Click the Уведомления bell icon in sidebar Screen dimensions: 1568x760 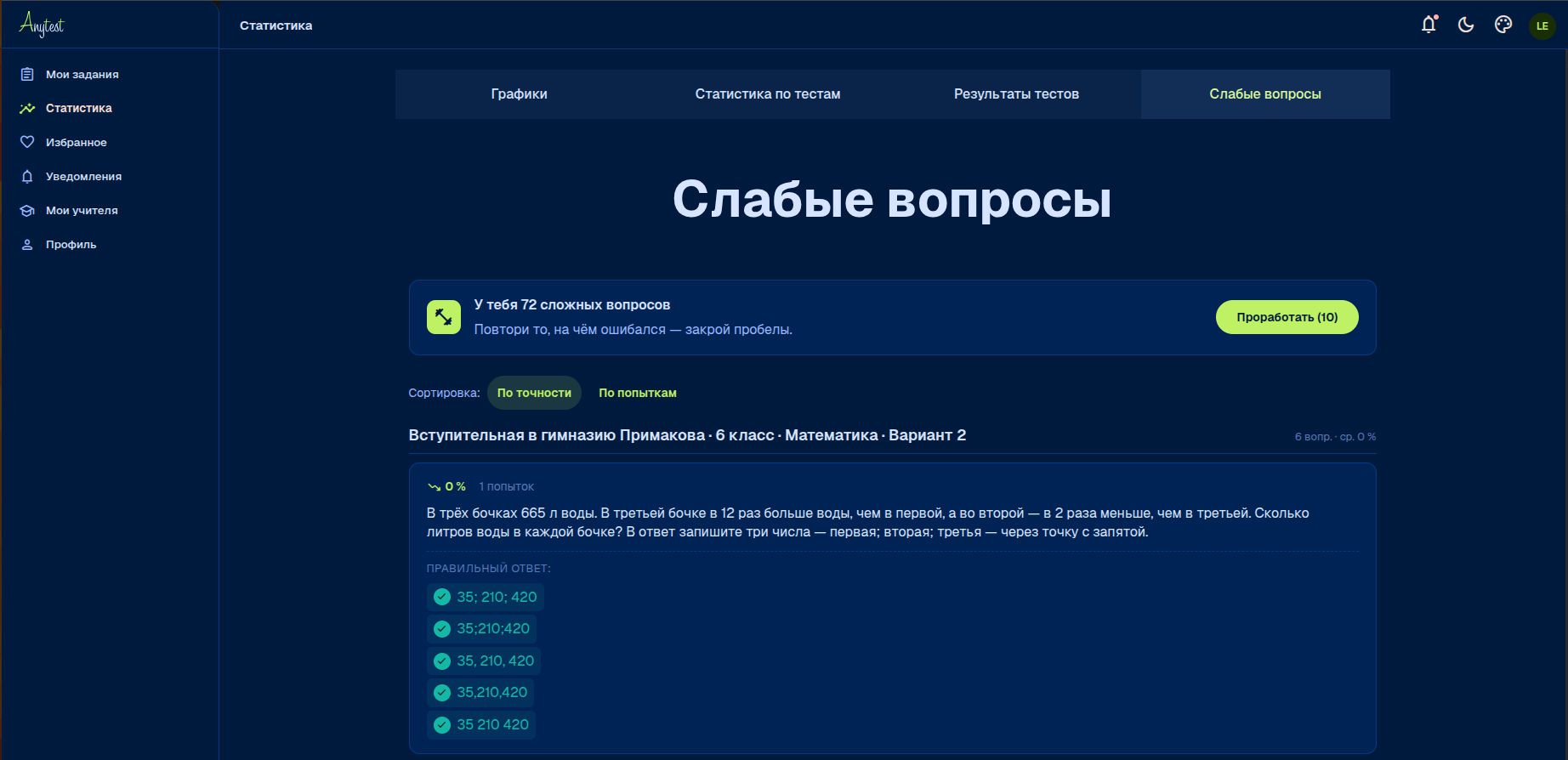[27, 176]
